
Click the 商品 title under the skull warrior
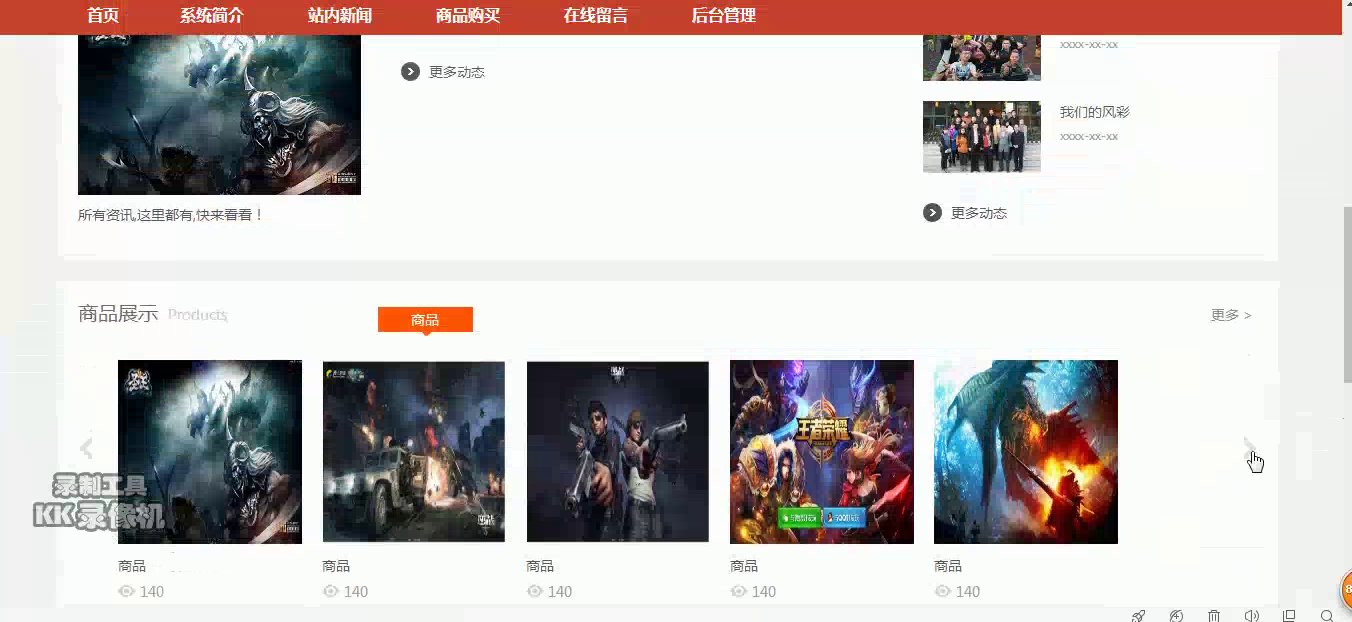(x=132, y=566)
